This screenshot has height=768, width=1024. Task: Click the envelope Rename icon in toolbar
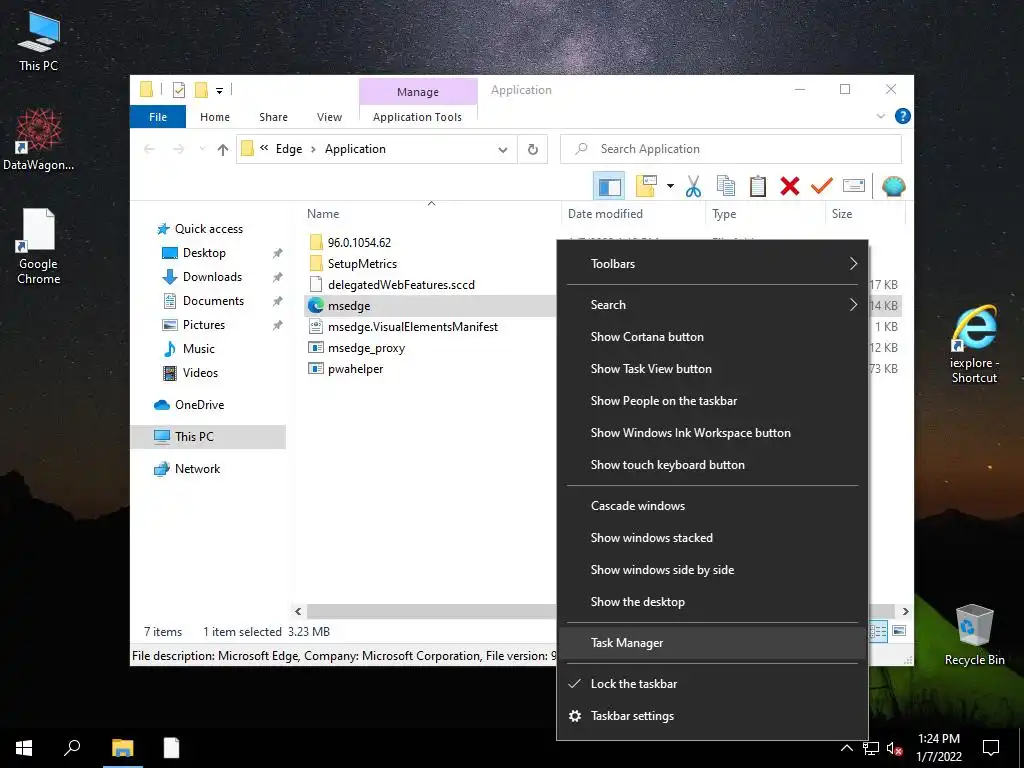[854, 186]
